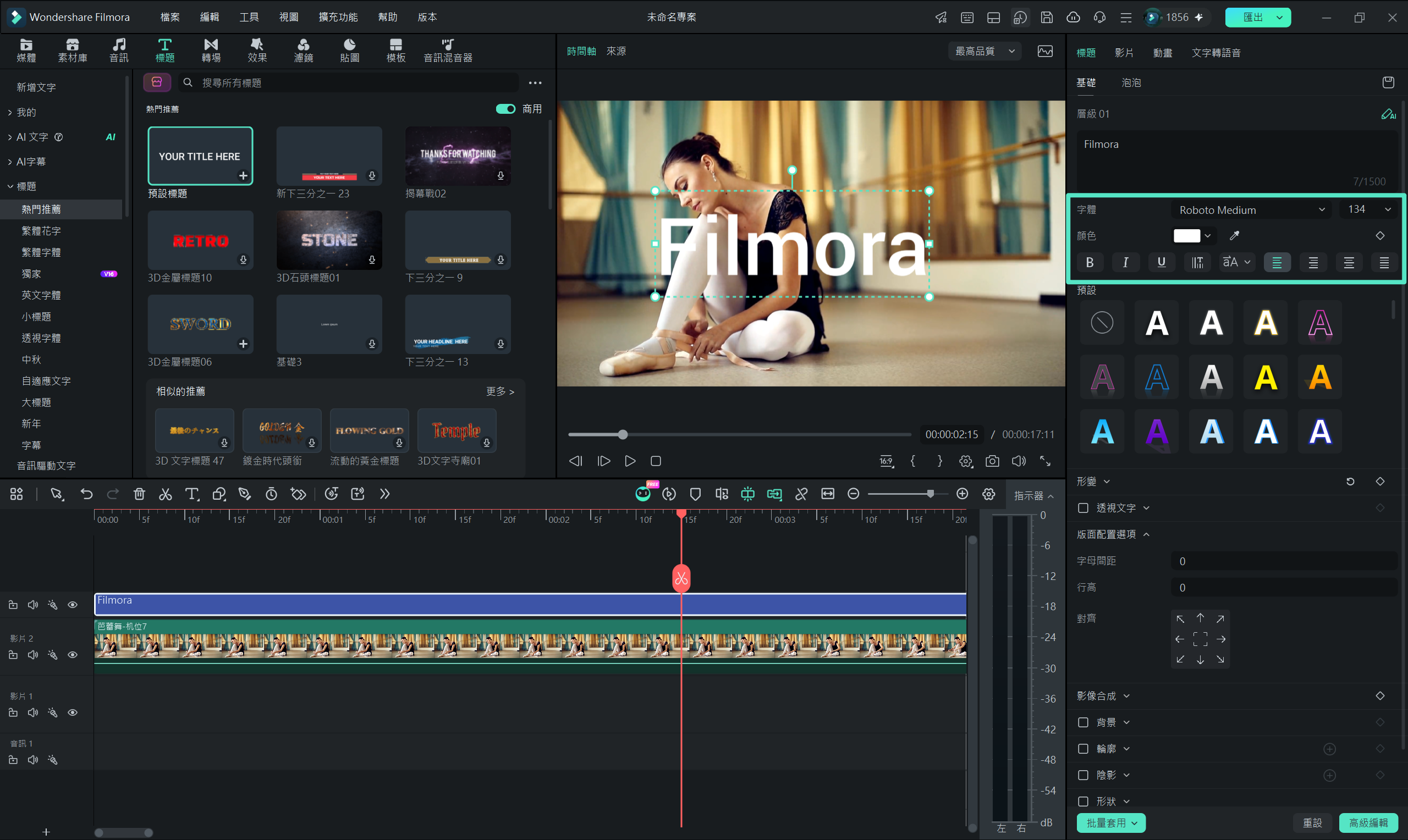This screenshot has height=840, width=1408.
Task: Click the trash delete icon in timeline toolbar
Action: click(139, 494)
